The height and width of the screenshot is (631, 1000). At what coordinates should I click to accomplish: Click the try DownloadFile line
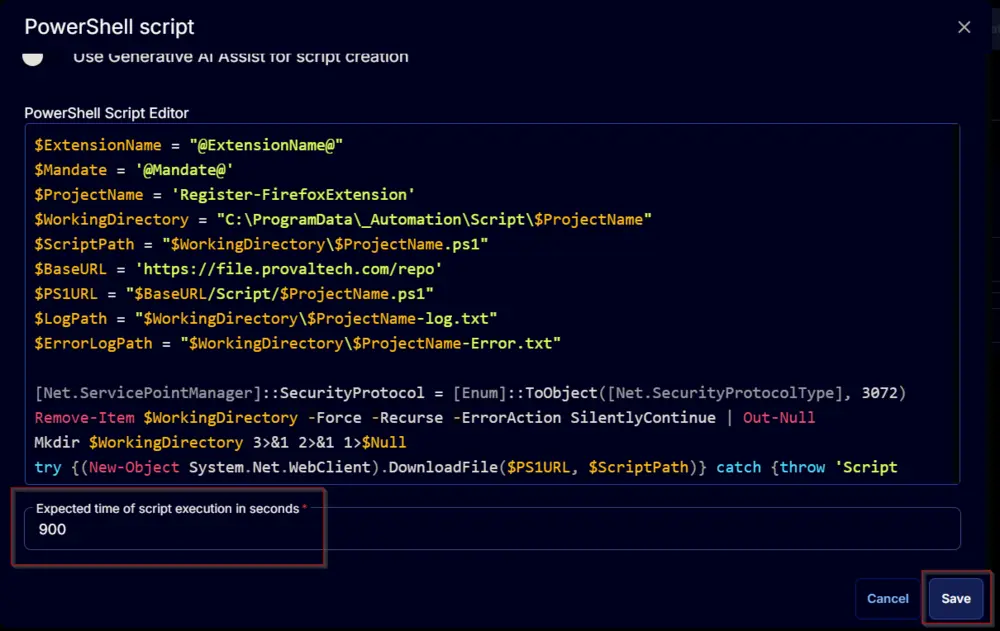(x=466, y=468)
